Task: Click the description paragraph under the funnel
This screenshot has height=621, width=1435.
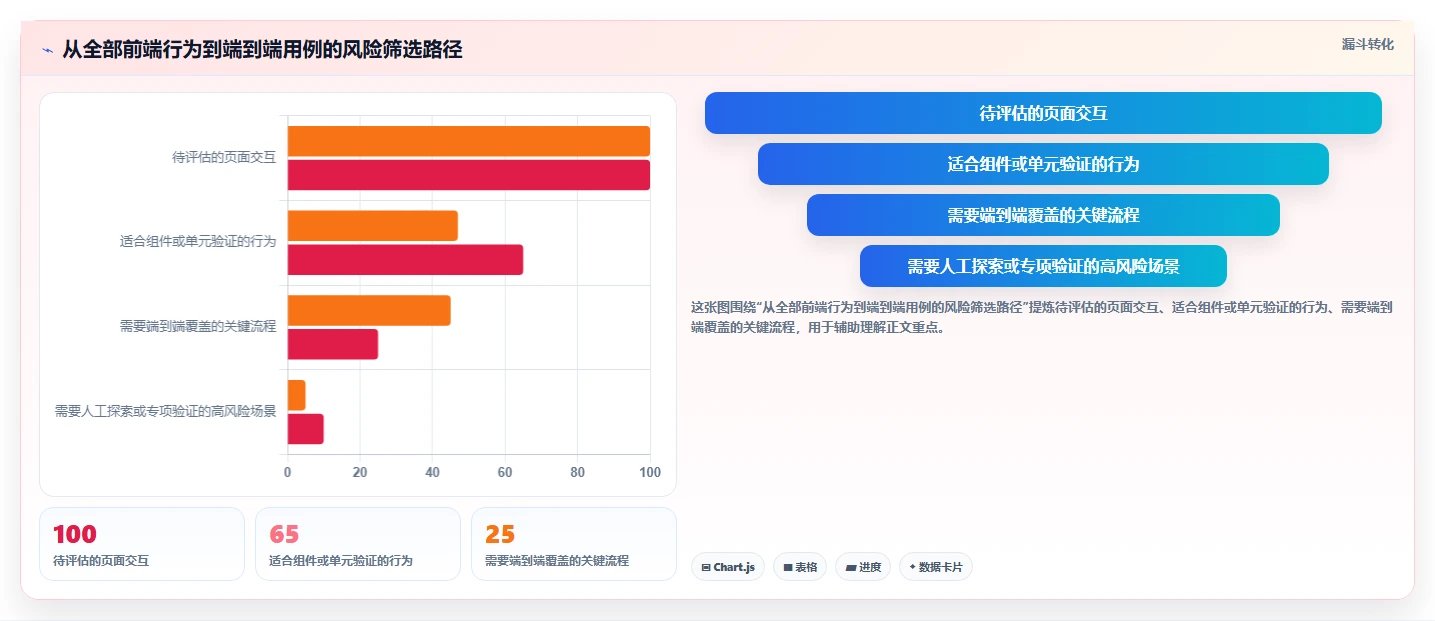Action: [x=1042, y=317]
